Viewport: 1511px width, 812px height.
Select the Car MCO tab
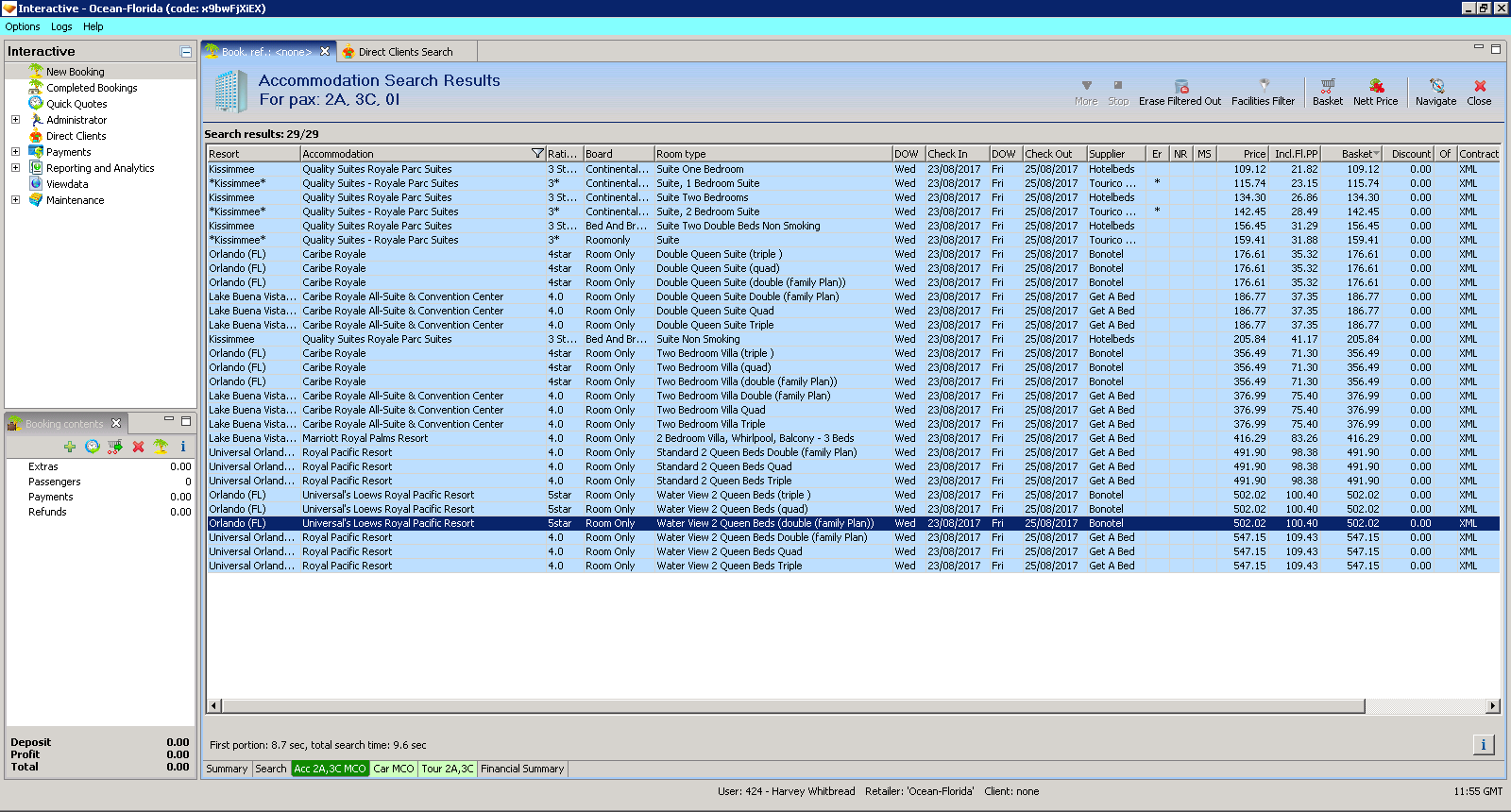click(394, 769)
